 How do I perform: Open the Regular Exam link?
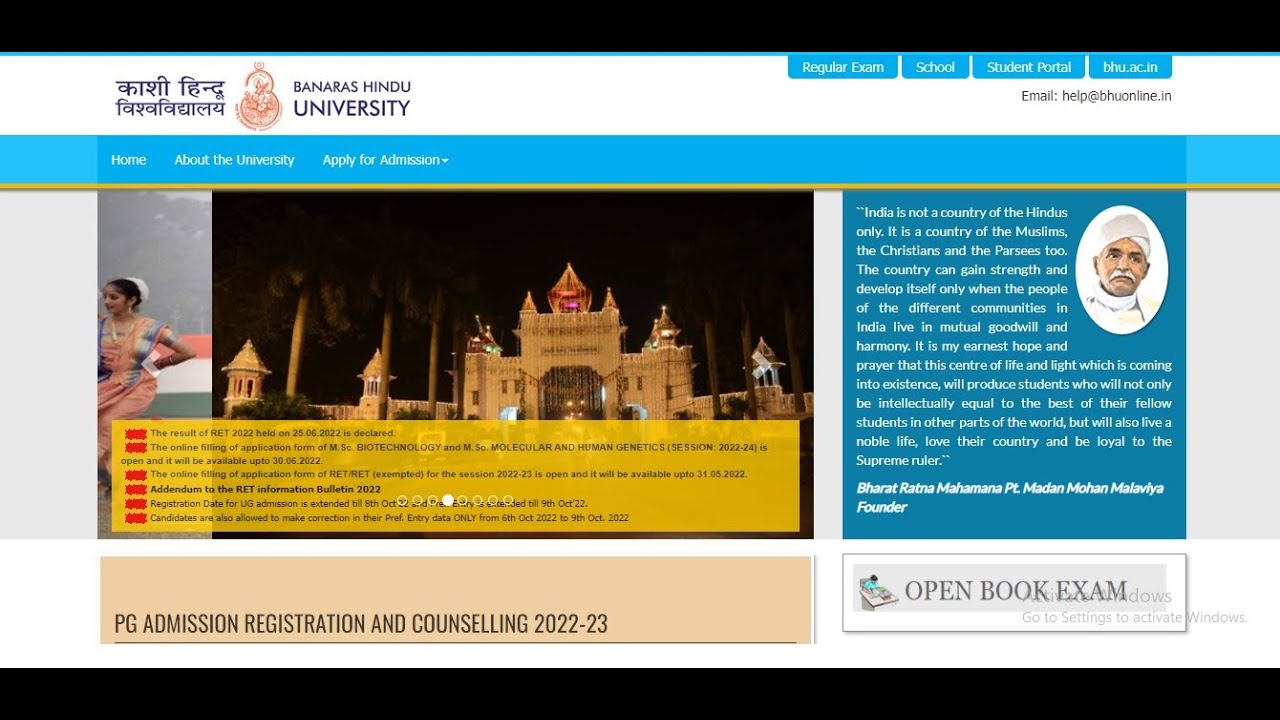842,67
